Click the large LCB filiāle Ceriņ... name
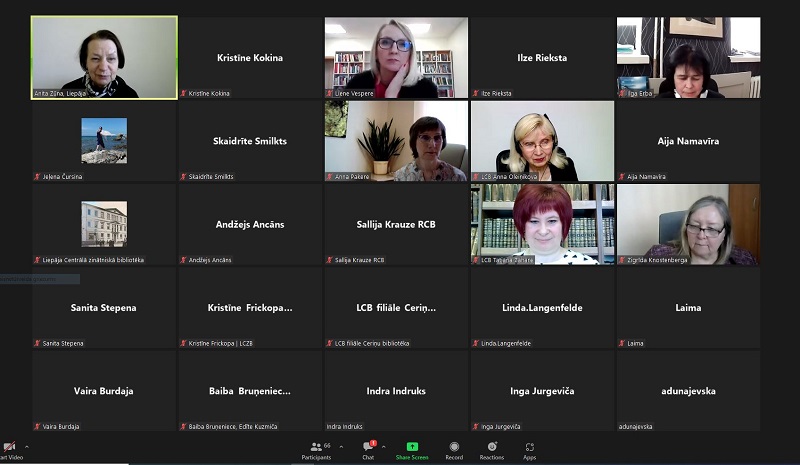 396,307
